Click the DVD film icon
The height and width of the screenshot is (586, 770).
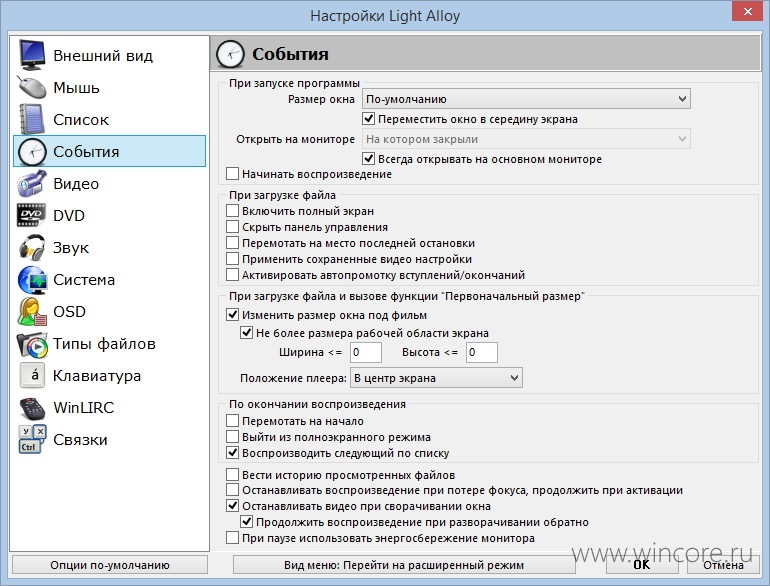[31, 215]
